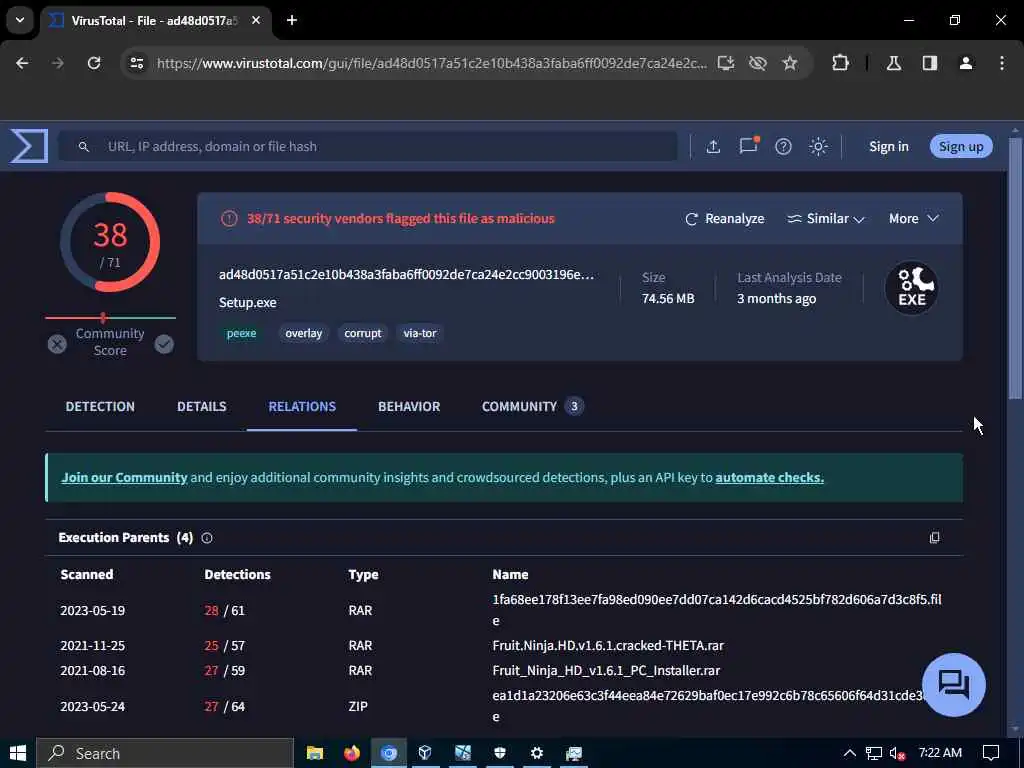Screen dimensions: 1024x768
Task: Open Fruit_Ninja_HD_v1.6.1_PC_Installer.rar entry
Action: 606,670
